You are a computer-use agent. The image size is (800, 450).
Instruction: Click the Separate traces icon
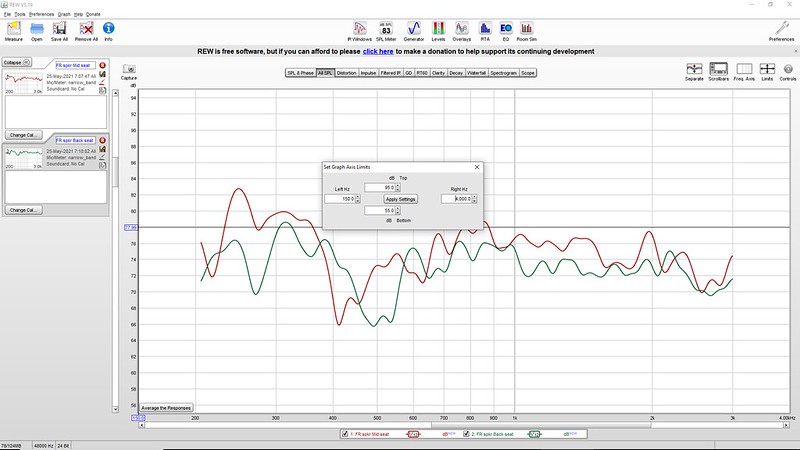tap(694, 71)
